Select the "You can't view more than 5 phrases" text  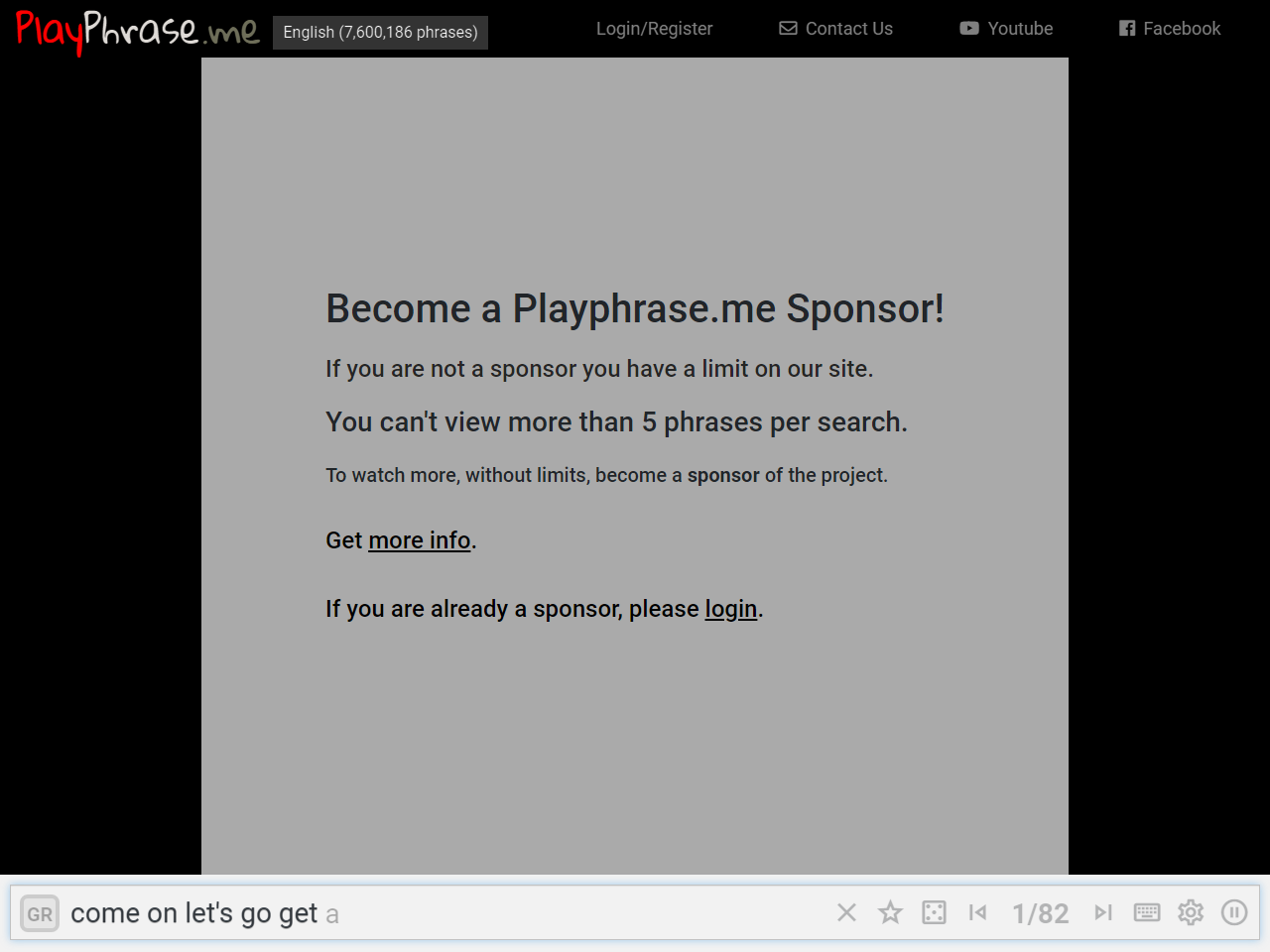coord(616,422)
